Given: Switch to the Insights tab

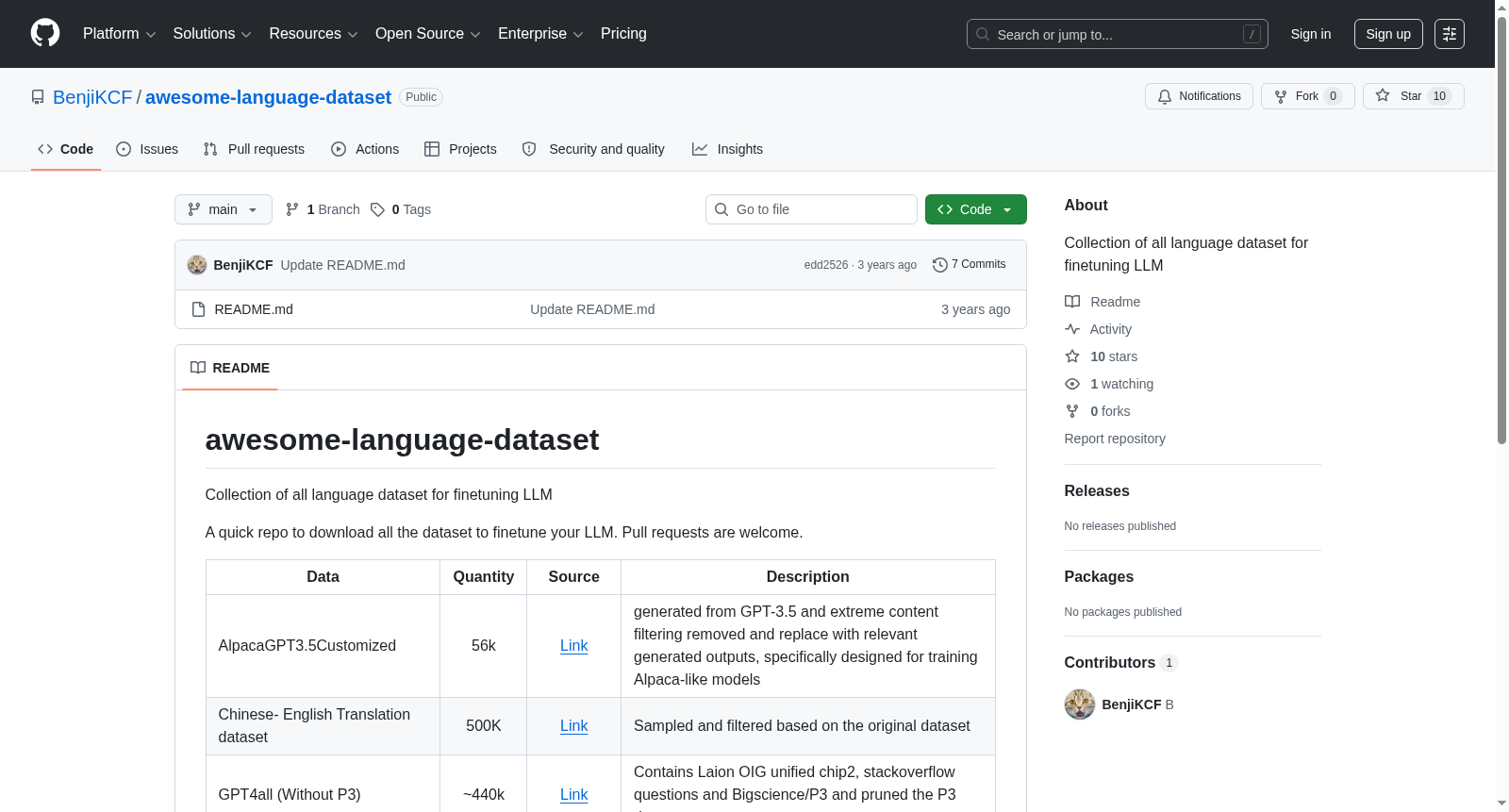Looking at the screenshot, I should pos(727,149).
